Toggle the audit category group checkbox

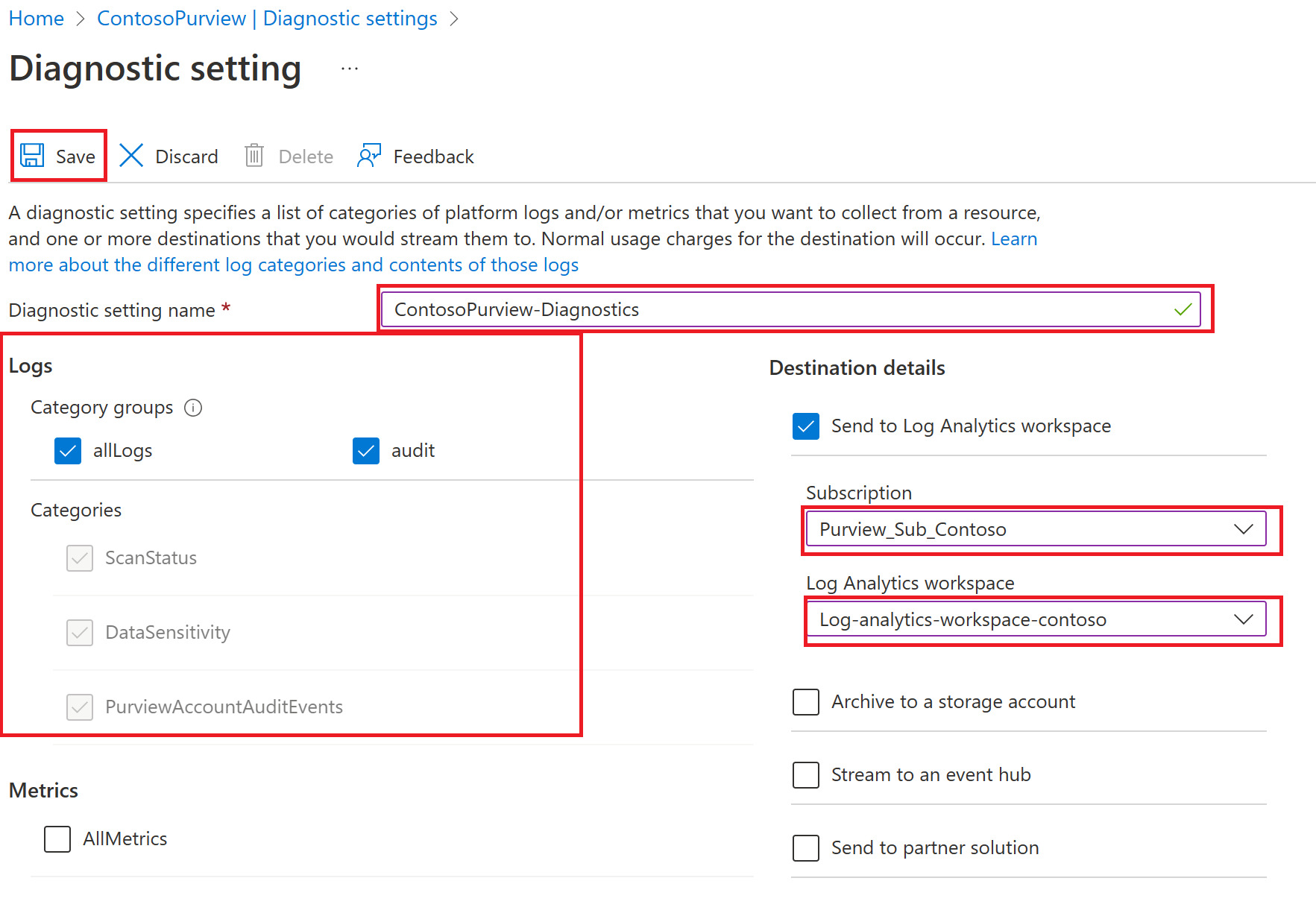[366, 451]
